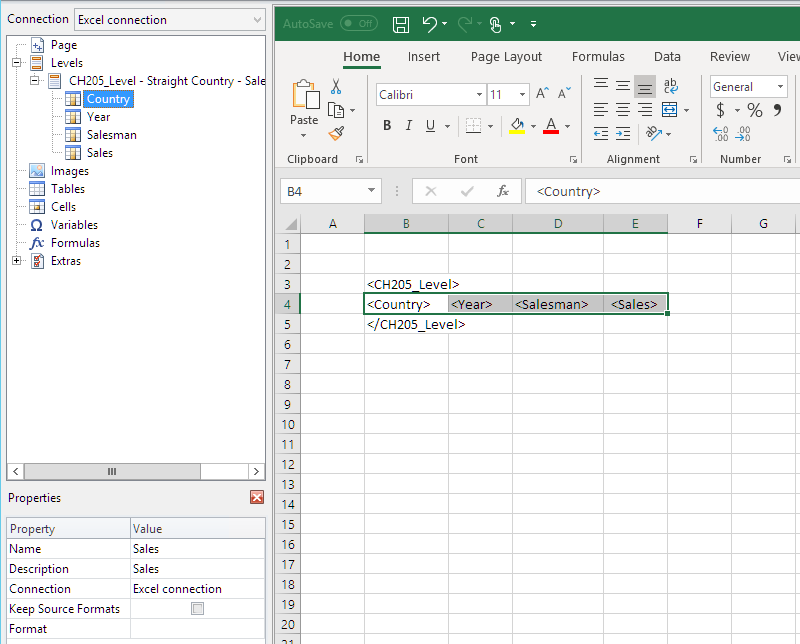
Task: Toggle Underline formatting
Action: click(x=431, y=126)
